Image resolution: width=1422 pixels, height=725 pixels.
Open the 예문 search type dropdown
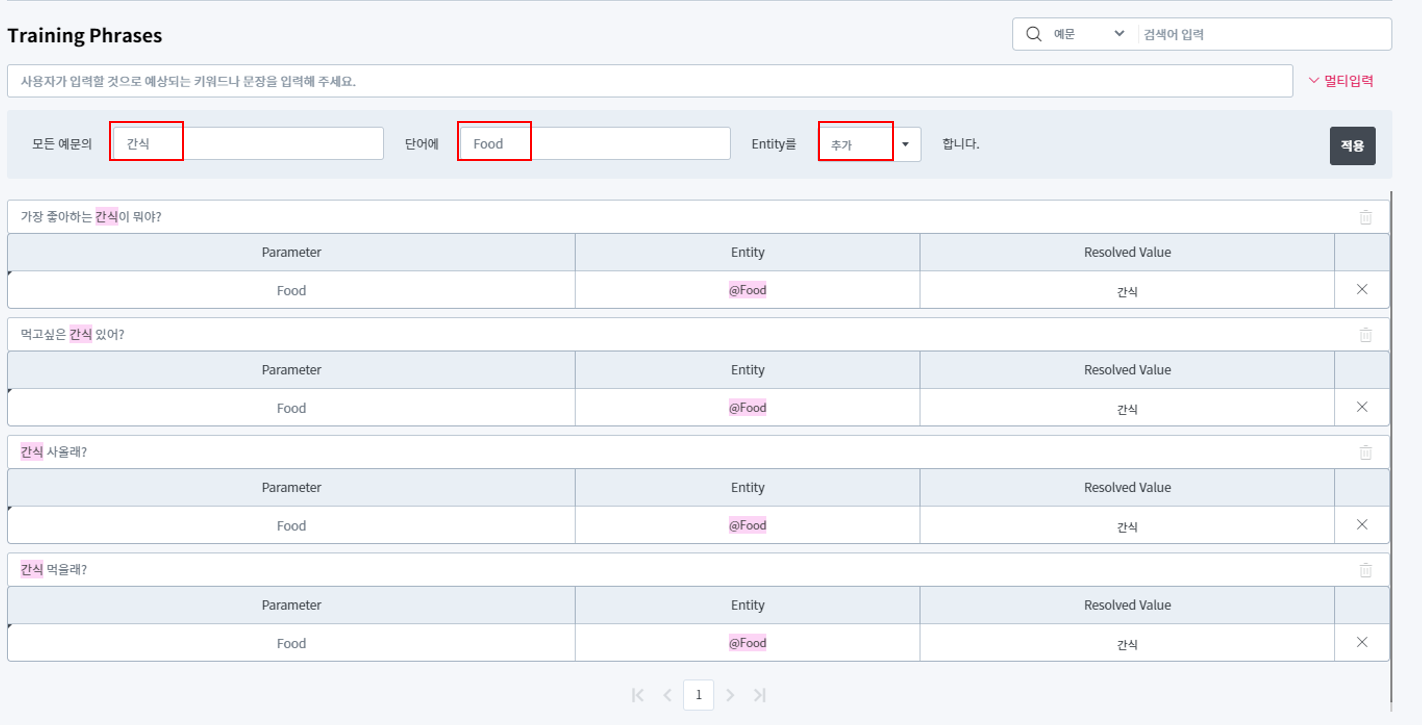pyautogui.click(x=1088, y=34)
